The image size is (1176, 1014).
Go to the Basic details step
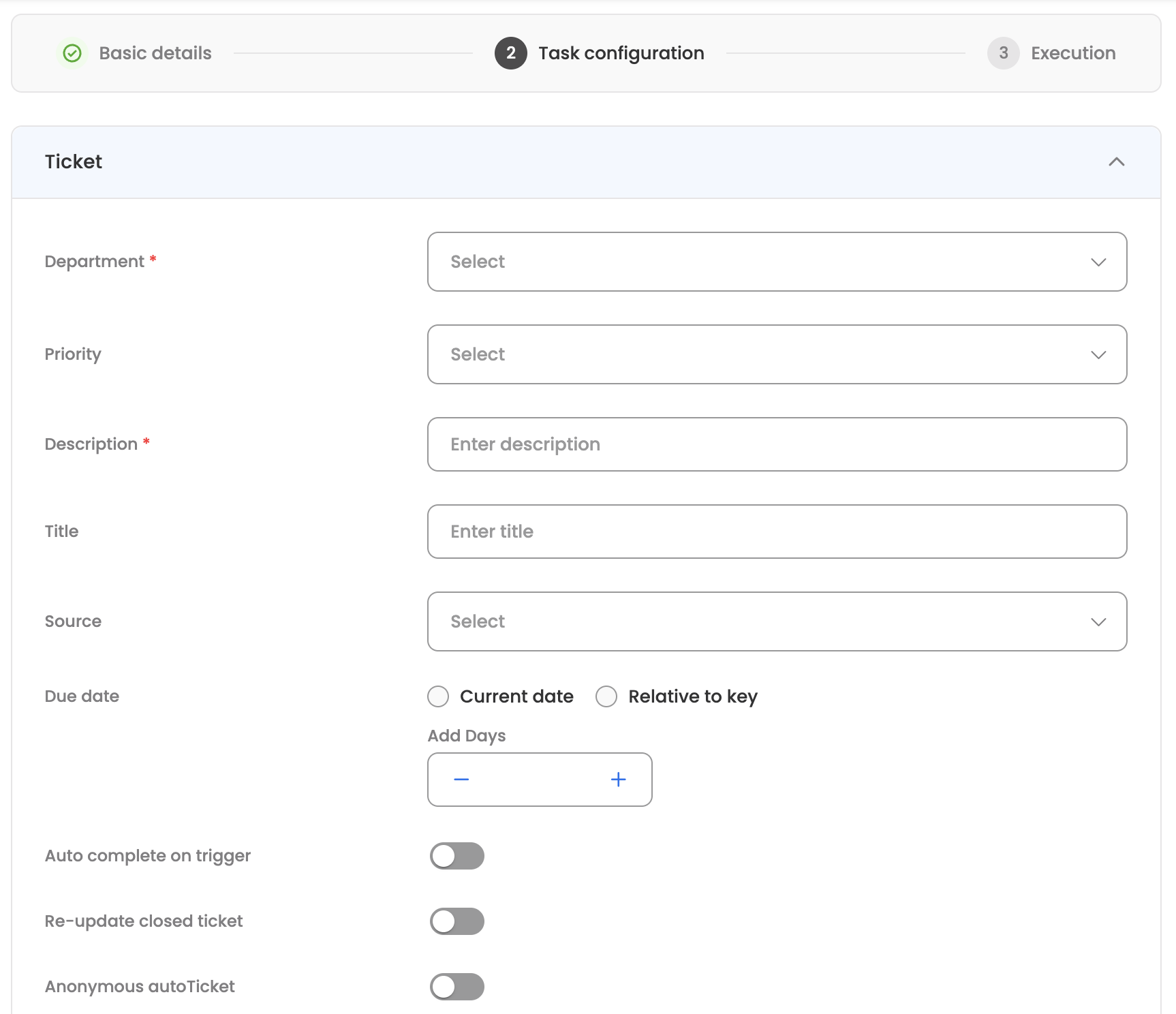(x=155, y=53)
